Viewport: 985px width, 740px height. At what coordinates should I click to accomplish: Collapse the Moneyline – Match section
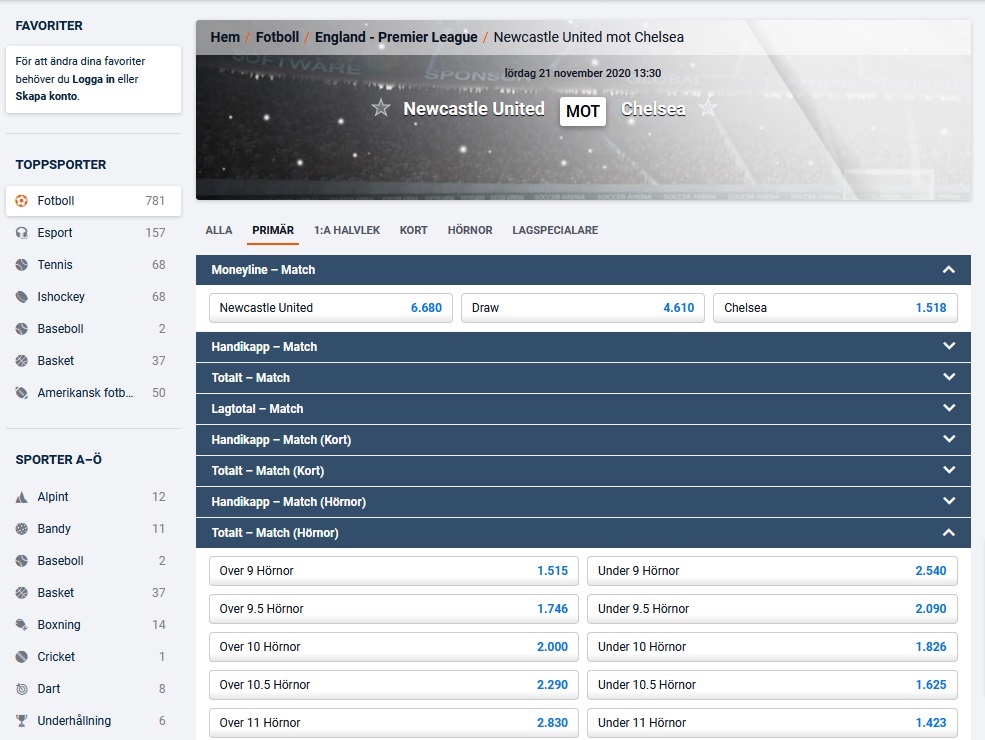point(949,270)
